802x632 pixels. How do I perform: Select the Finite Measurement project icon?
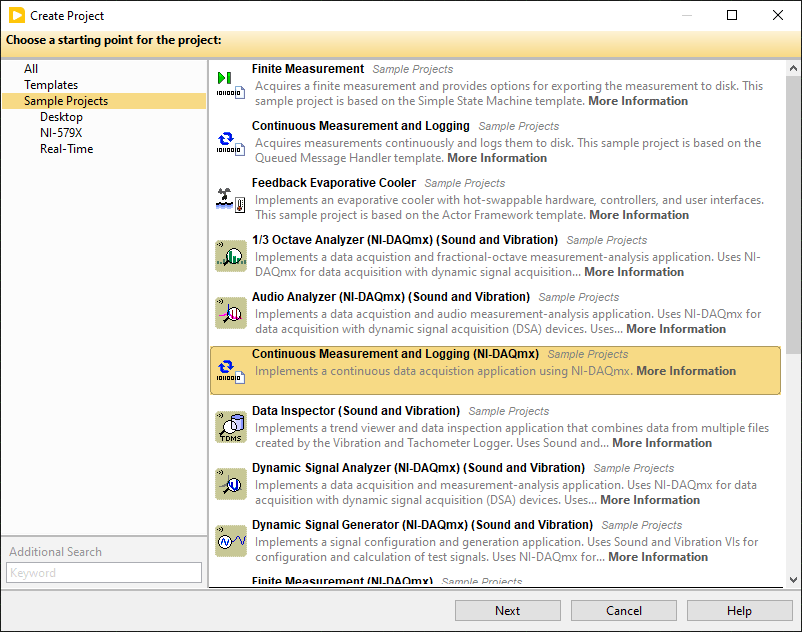pyautogui.click(x=230, y=83)
